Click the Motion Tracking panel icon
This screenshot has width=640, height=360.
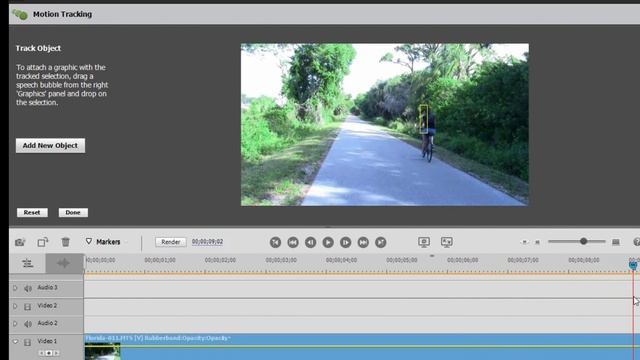pos(20,14)
